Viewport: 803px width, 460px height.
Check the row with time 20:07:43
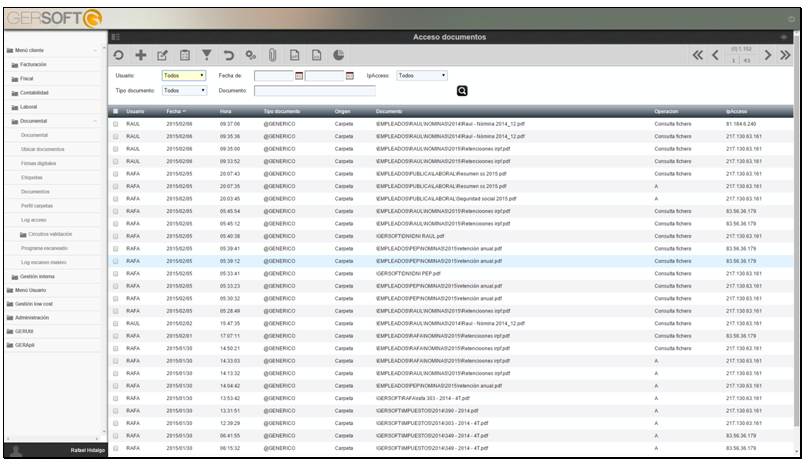(116, 174)
